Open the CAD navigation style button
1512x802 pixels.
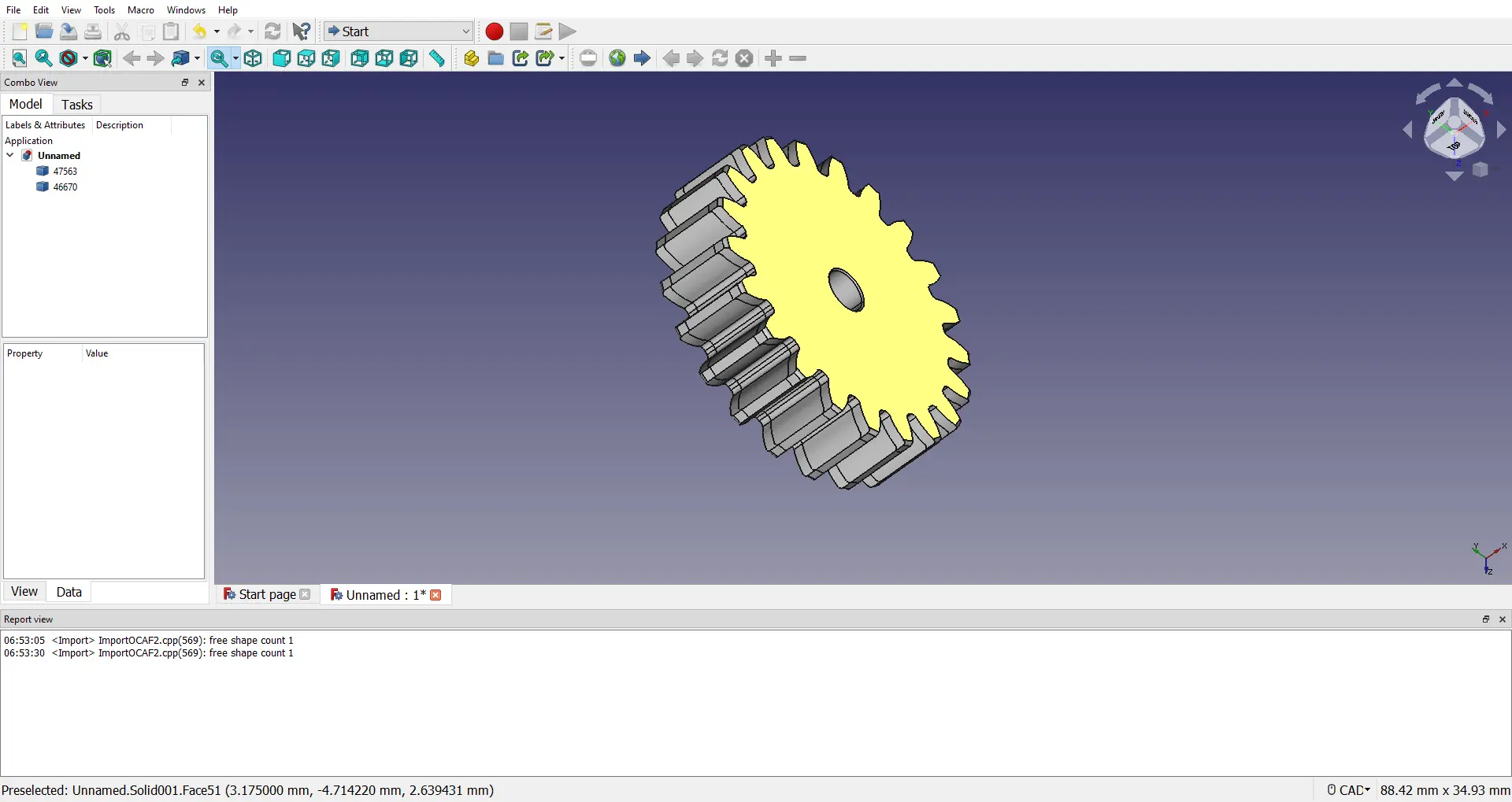coord(1348,789)
